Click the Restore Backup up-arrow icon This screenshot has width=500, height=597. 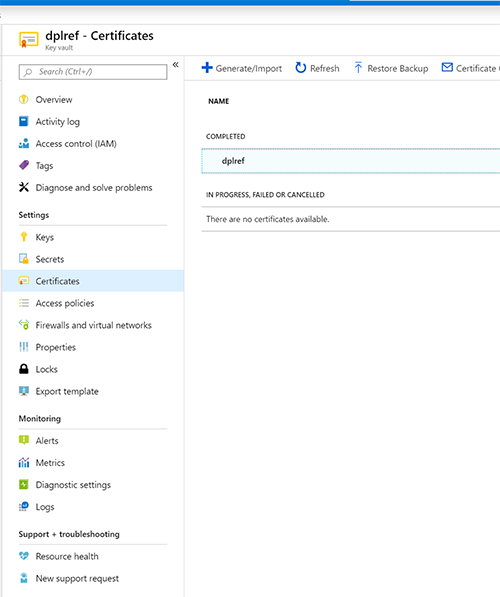(x=358, y=68)
